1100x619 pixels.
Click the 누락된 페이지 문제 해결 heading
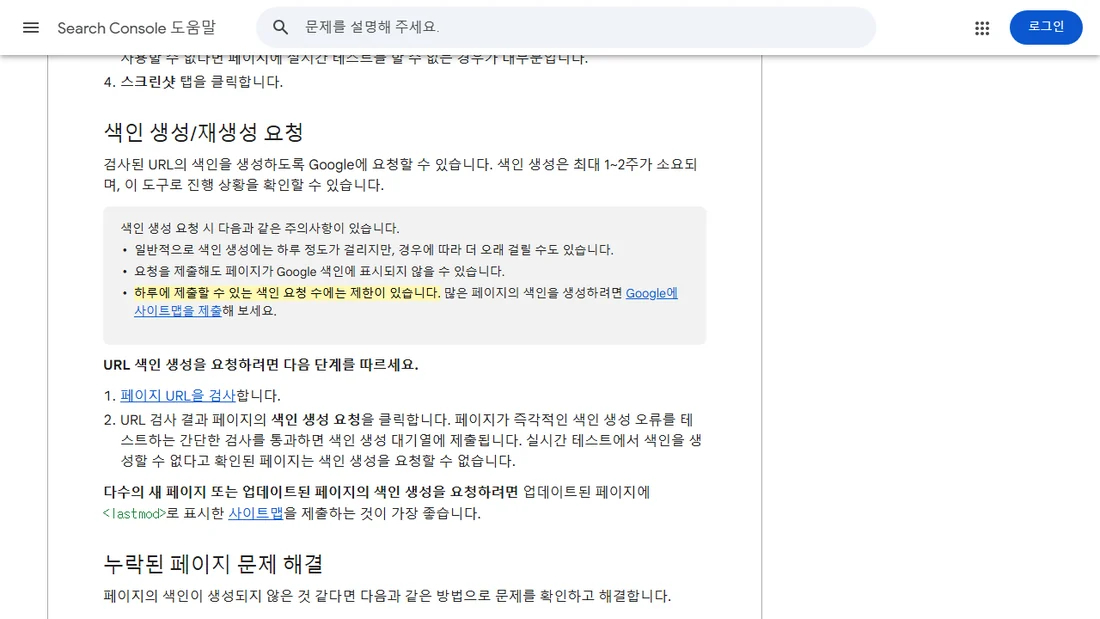(213, 564)
